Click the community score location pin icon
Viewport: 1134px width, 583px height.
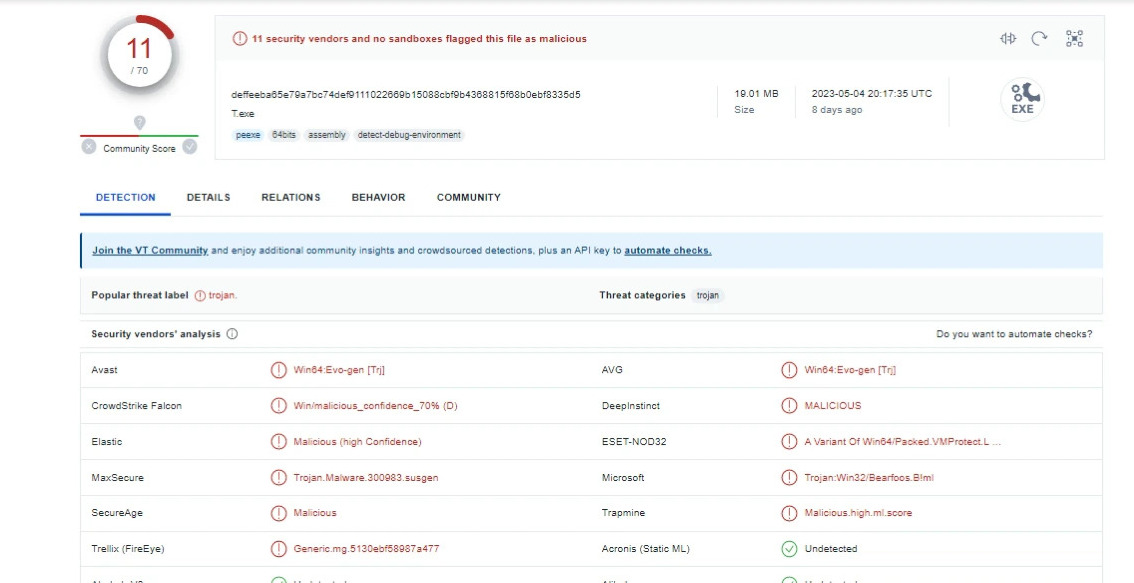pos(140,123)
